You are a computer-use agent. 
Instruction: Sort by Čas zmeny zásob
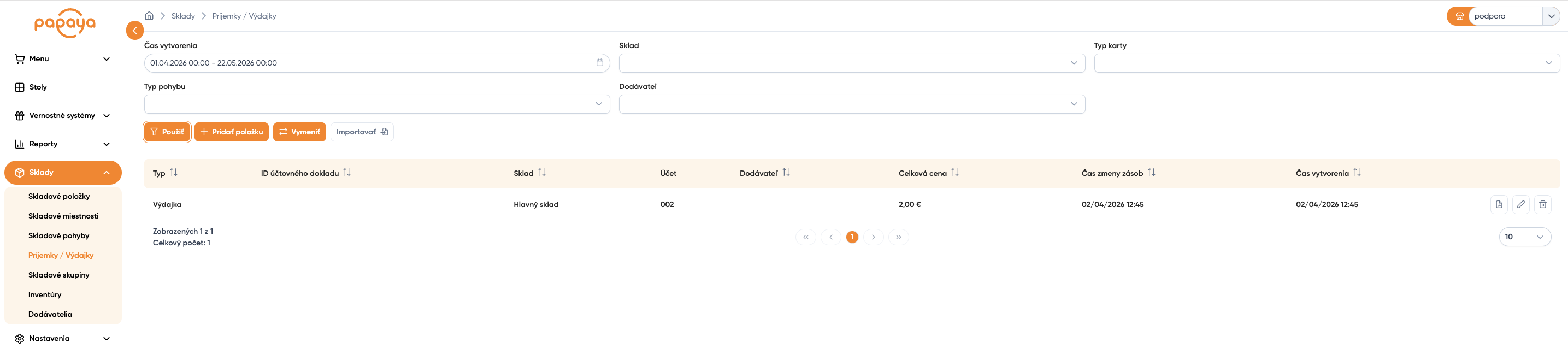[x=1152, y=173]
